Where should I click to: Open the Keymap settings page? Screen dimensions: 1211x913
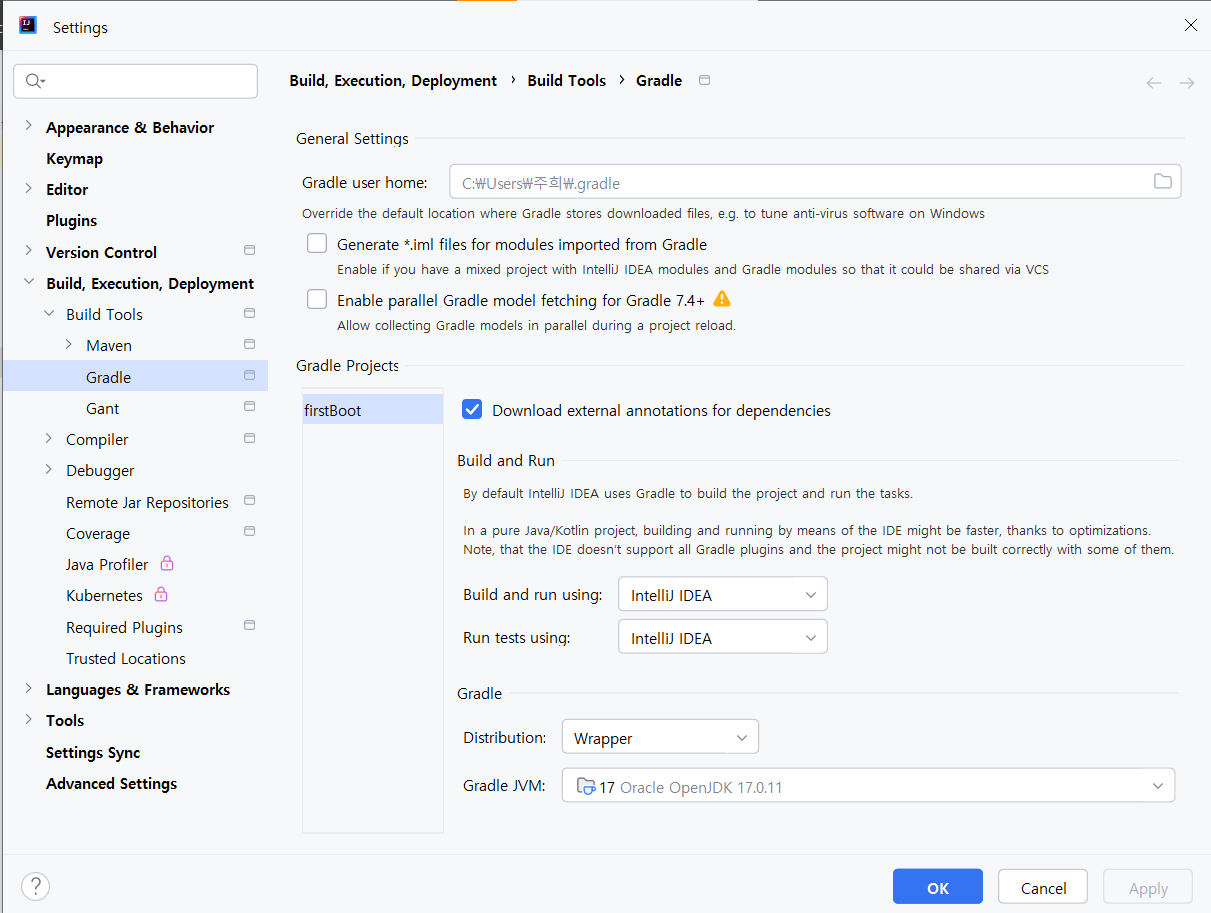click(74, 158)
